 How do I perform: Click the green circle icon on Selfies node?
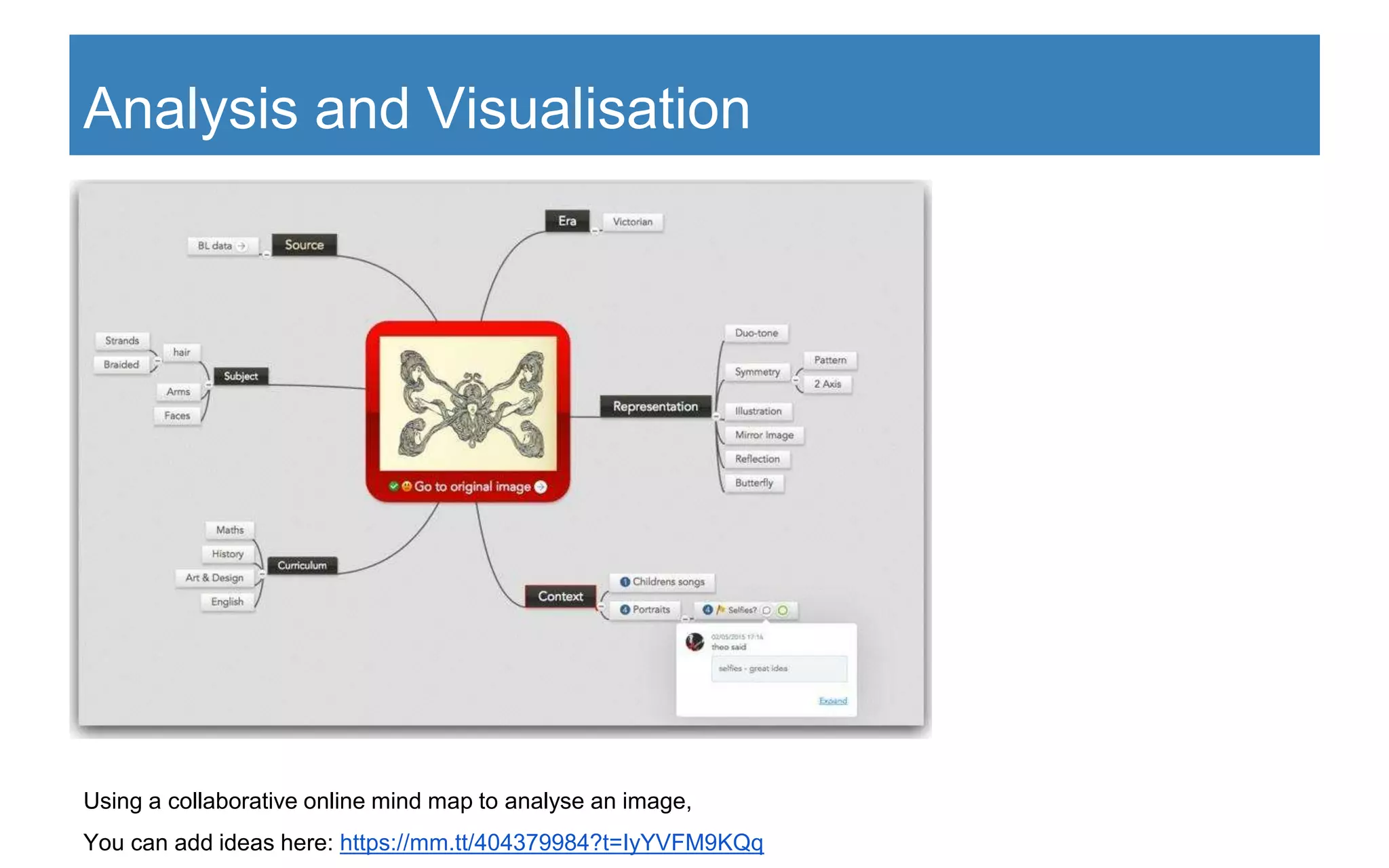click(x=783, y=610)
